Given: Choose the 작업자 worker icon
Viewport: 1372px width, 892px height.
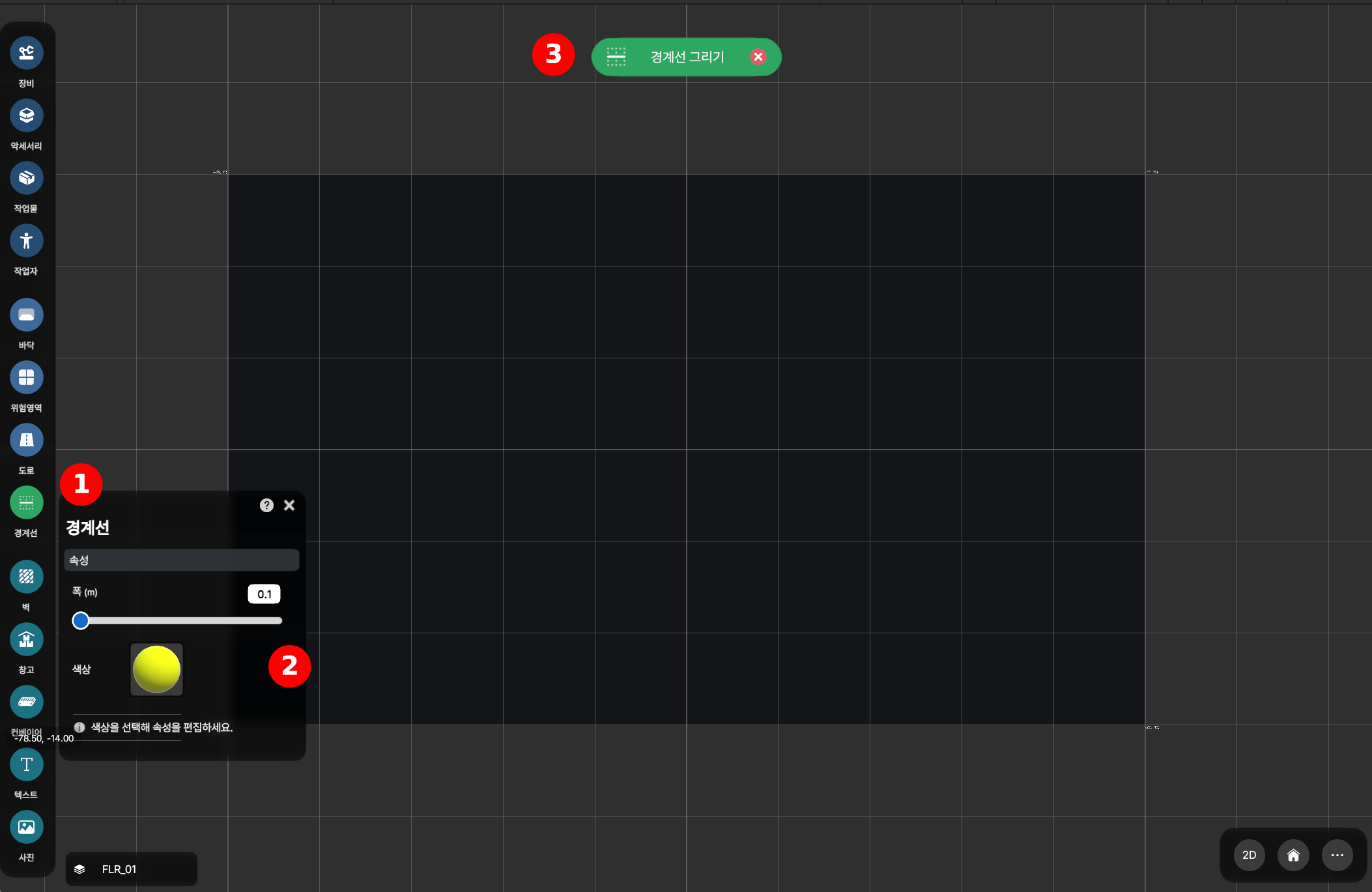Looking at the screenshot, I should [x=26, y=240].
